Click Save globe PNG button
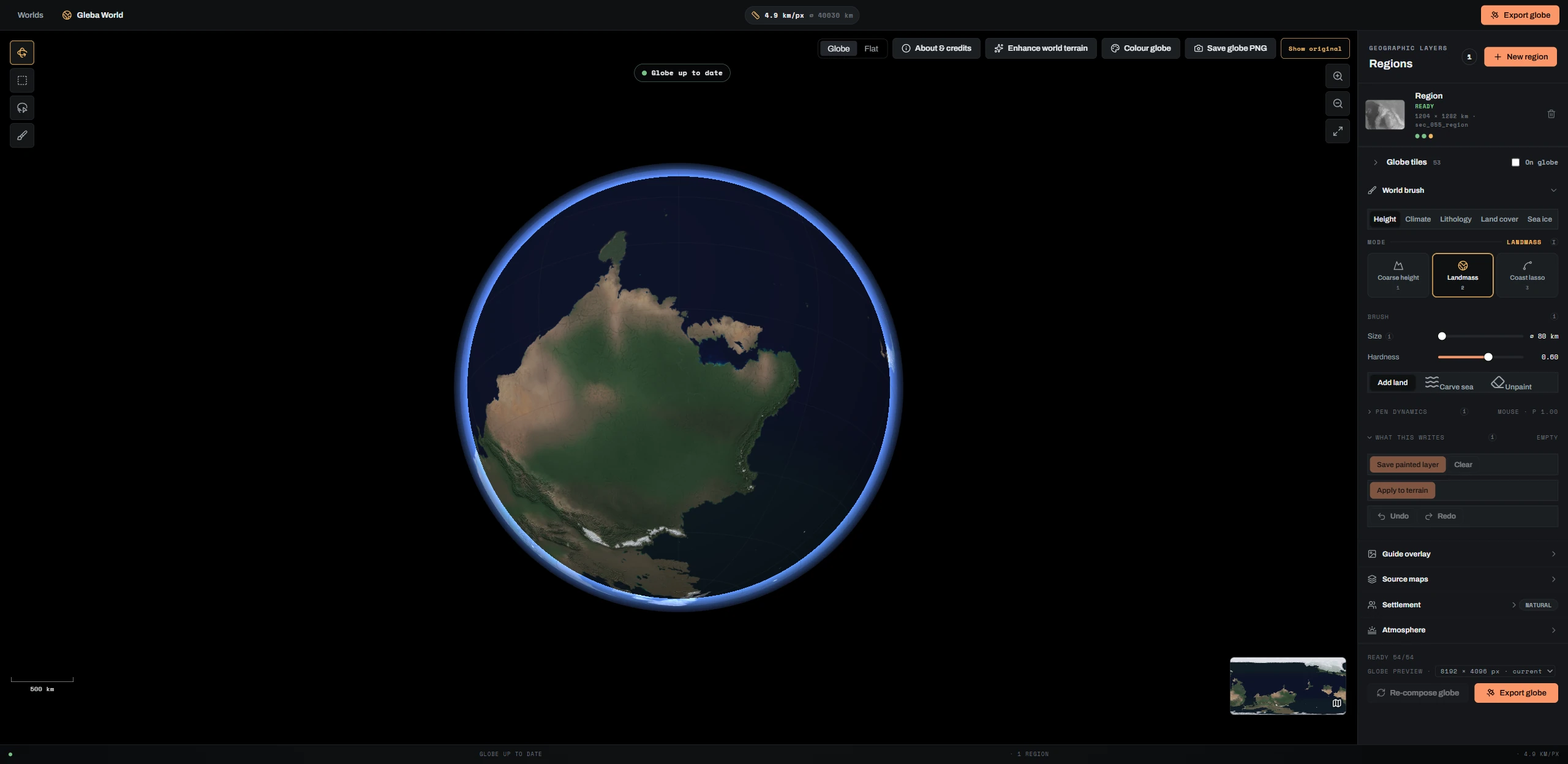The height and width of the screenshot is (764, 1568). pos(1230,48)
